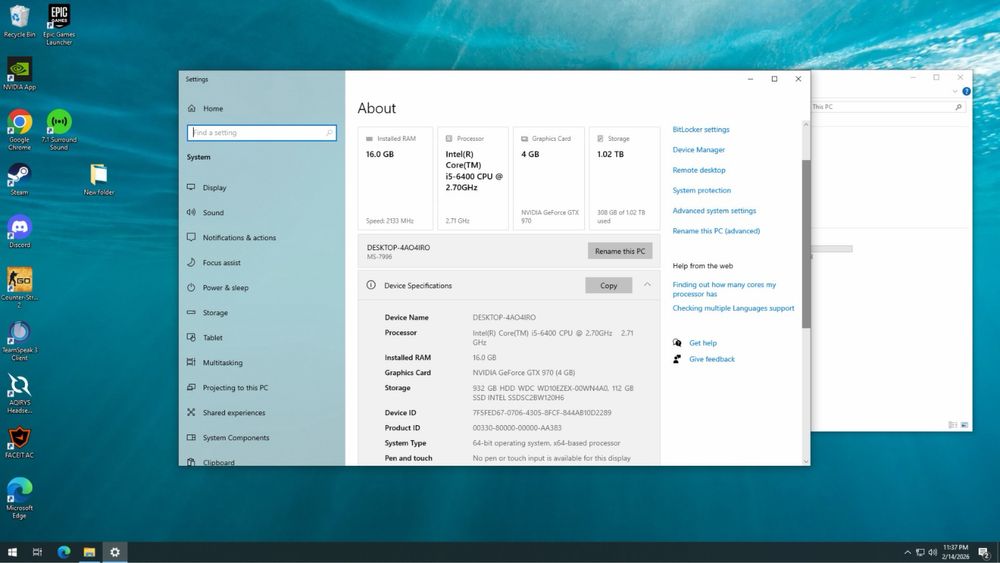Viewport: 1000px width, 563px height.
Task: Launch Steam from the desktop
Action: [19, 179]
